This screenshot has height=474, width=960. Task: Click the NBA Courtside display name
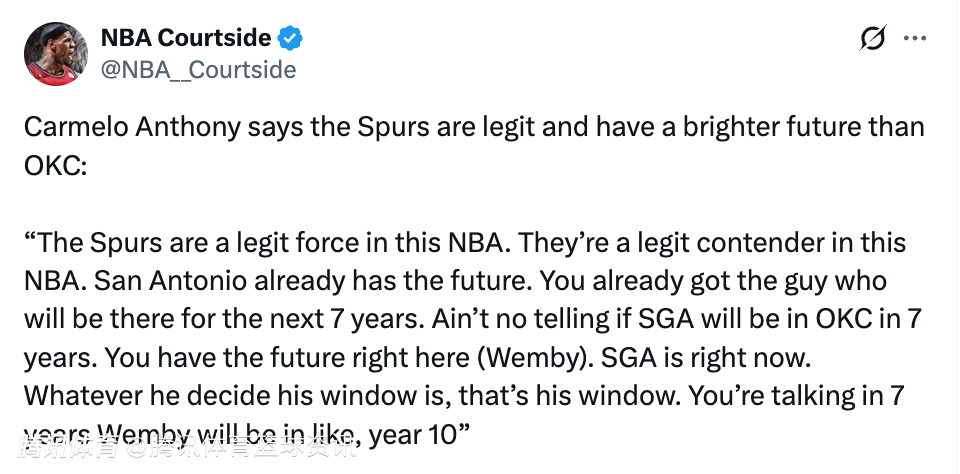click(x=186, y=38)
